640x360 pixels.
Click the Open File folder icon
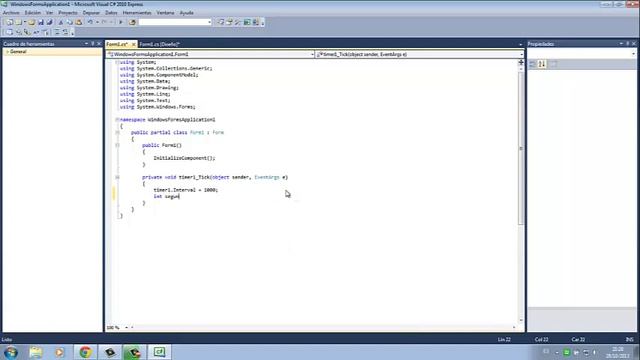coord(31,22)
